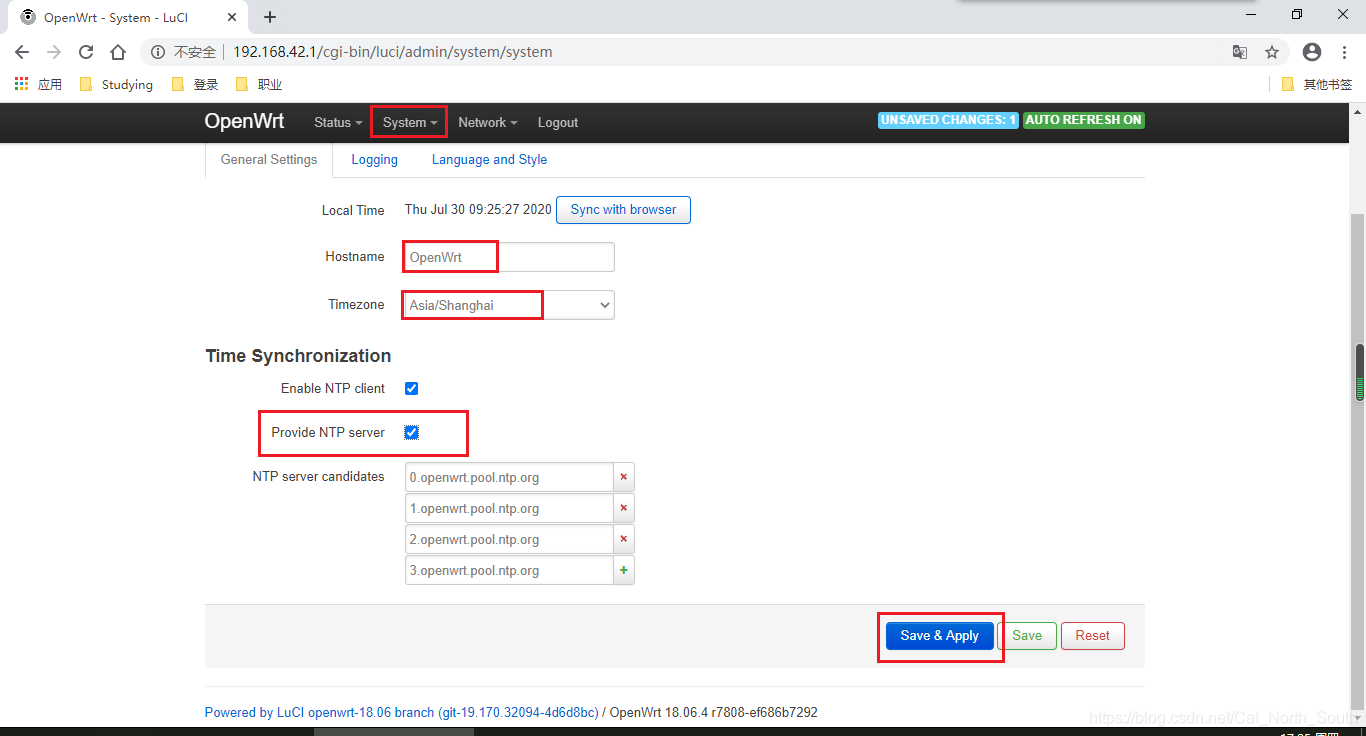This screenshot has width=1366, height=736.
Task: Add a new NTP server candidate
Action: click(624, 571)
